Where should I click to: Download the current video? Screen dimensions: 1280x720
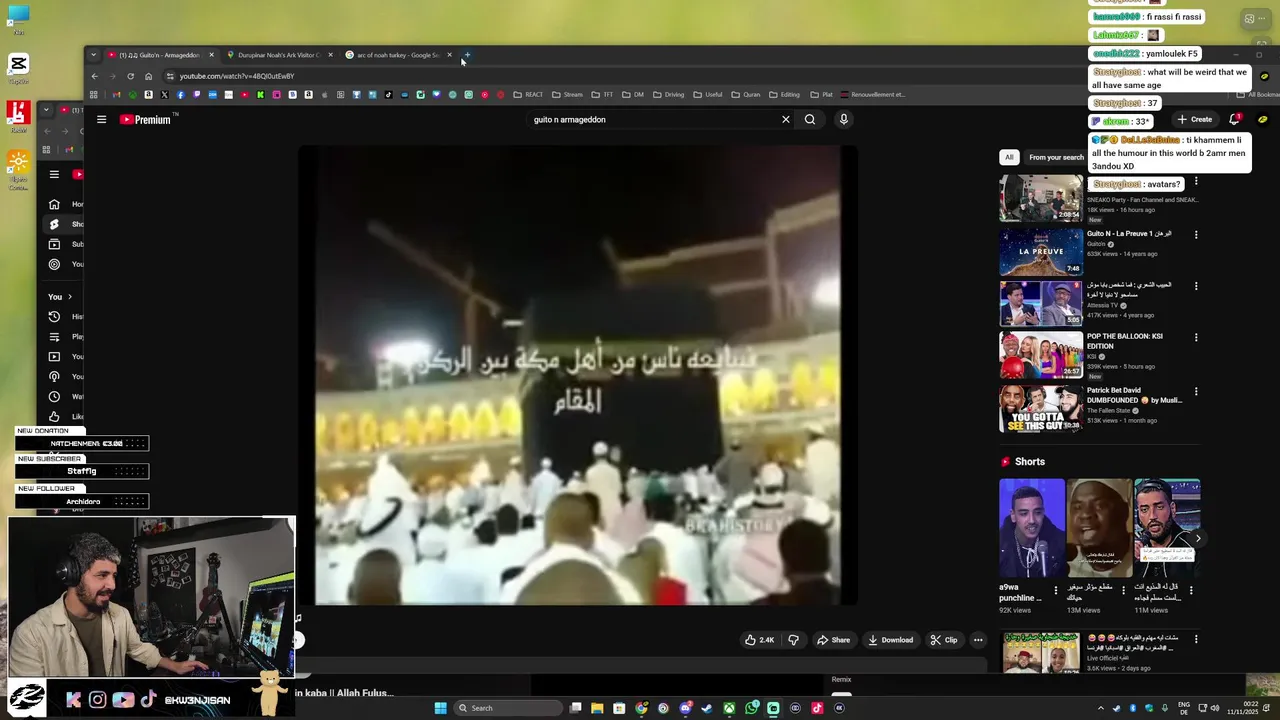890,640
